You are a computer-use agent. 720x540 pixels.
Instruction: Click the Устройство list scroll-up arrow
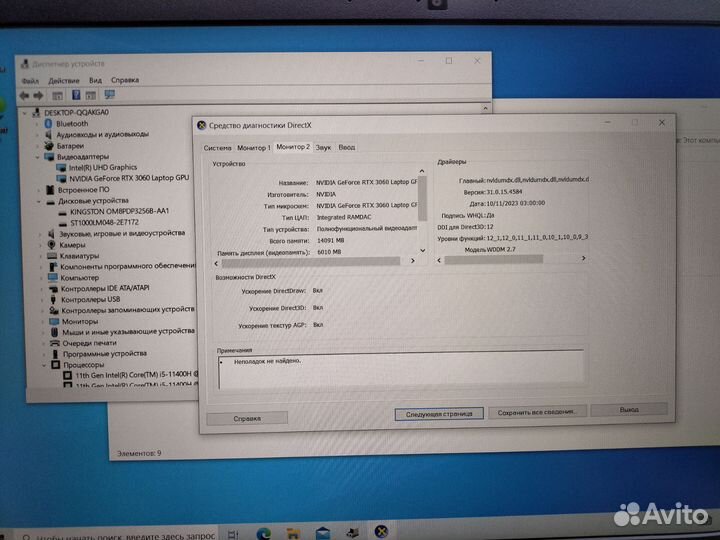click(422, 171)
